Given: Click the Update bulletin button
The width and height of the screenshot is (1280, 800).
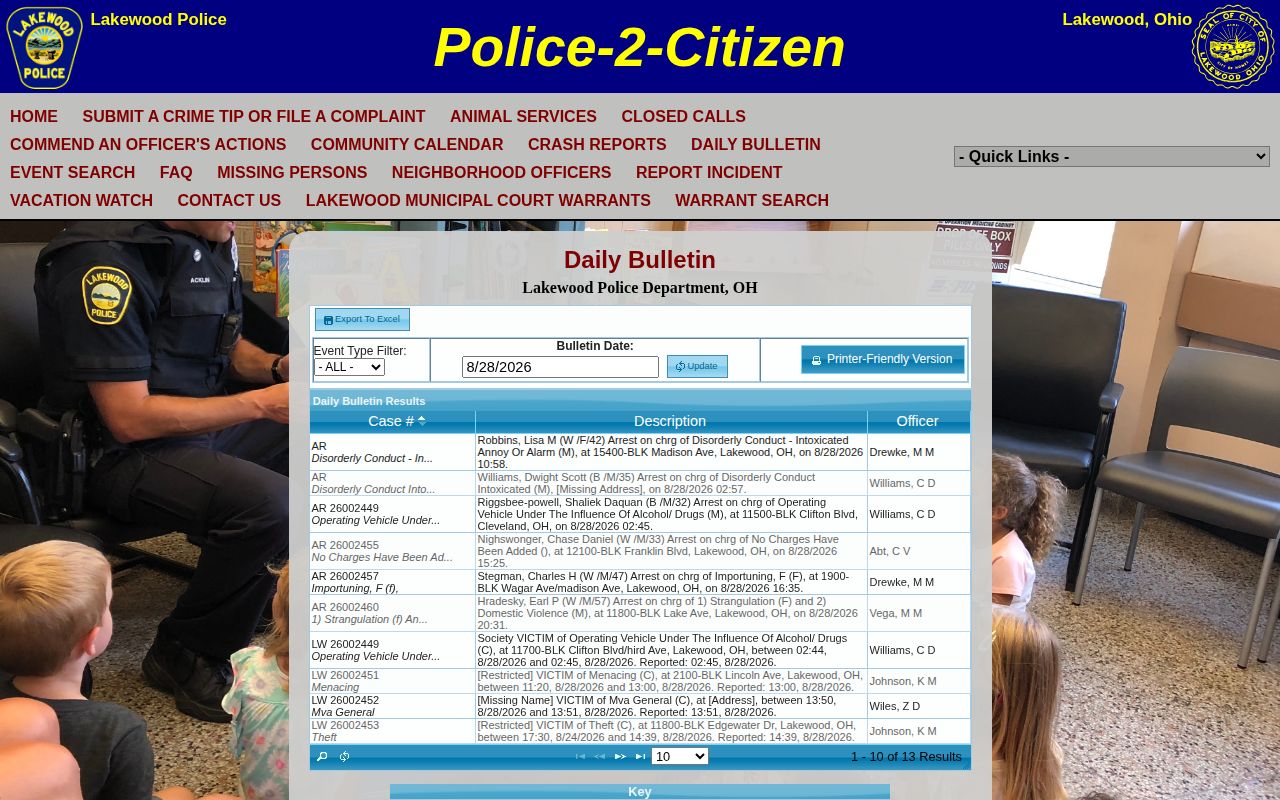Looking at the screenshot, I should point(697,366).
